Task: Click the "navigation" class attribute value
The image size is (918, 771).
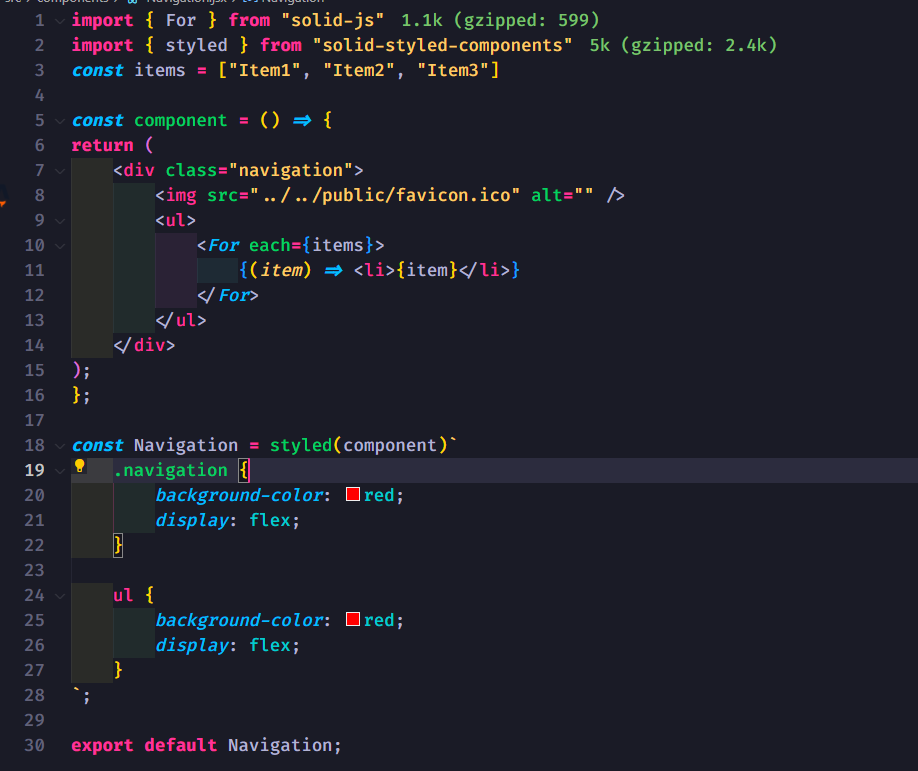Action: click(290, 170)
